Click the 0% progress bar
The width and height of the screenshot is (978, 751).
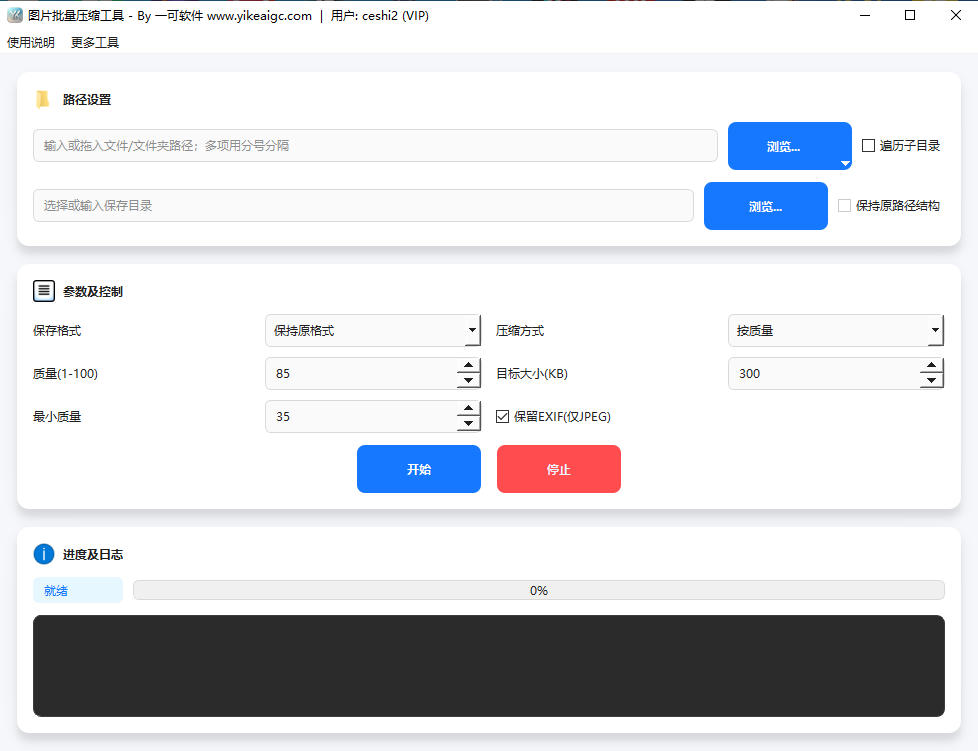click(538, 590)
